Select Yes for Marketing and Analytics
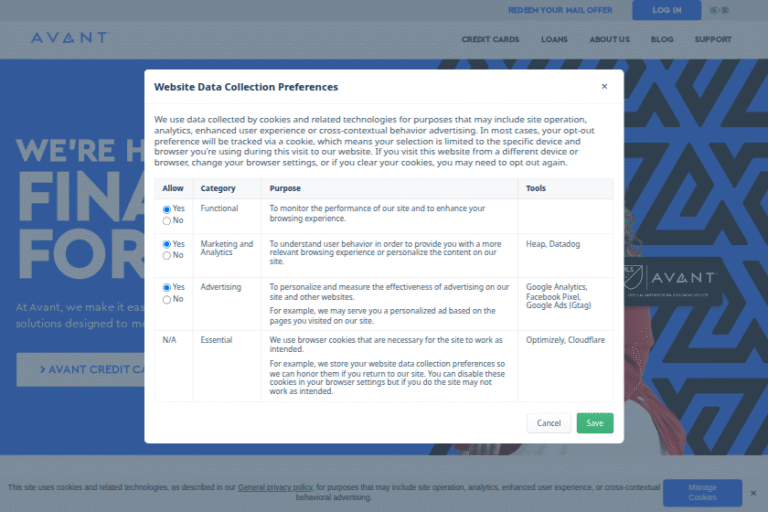Viewport: 768px width, 512px height. pos(167,244)
